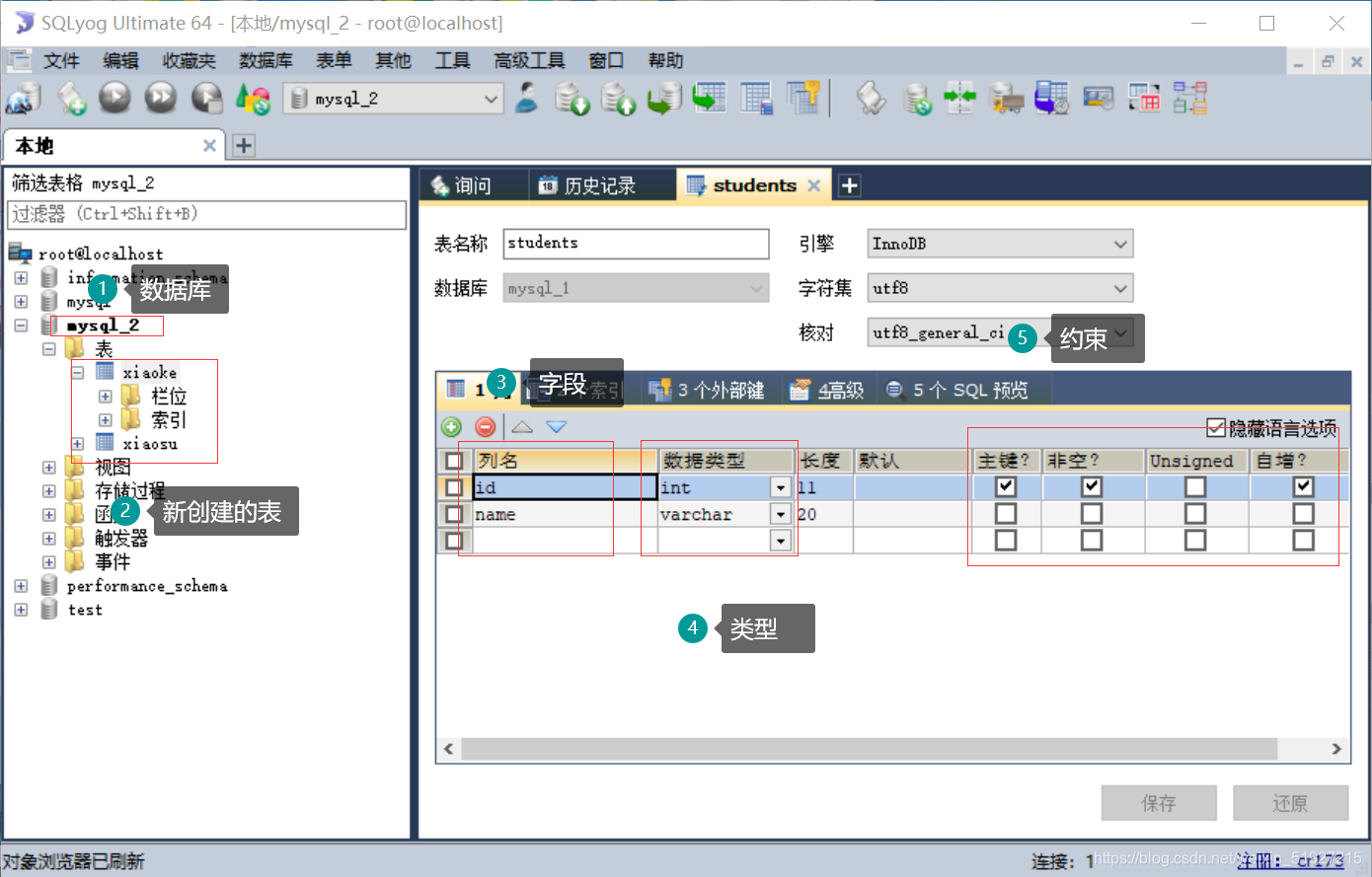Click the red minus delete column icon
Image resolution: width=1372 pixels, height=877 pixels.
(485, 427)
